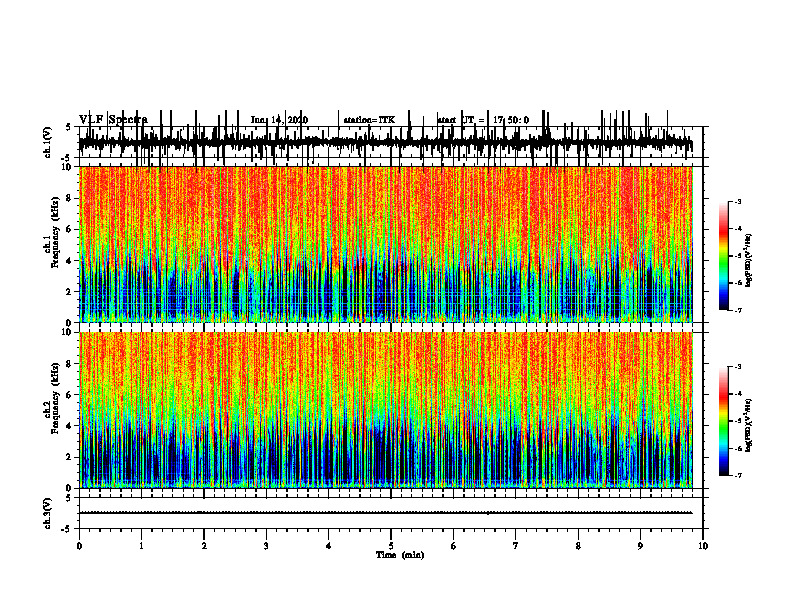Click the flat ch.3 waveform line

(386, 513)
